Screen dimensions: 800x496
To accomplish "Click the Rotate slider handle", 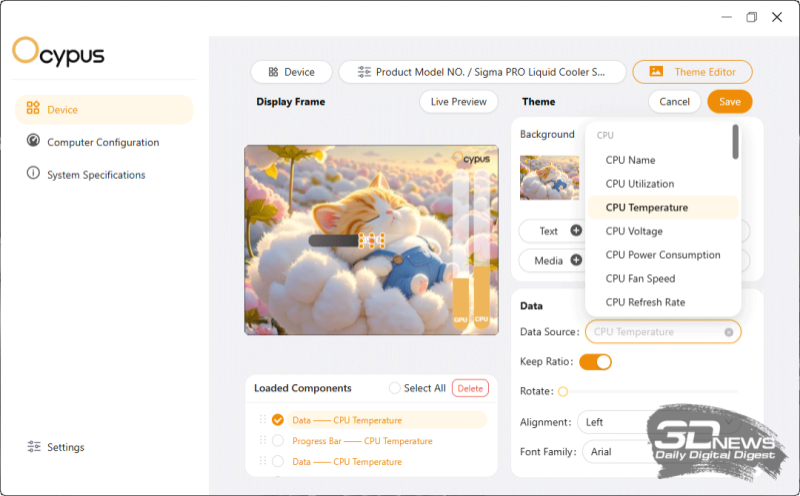I will [x=563, y=392].
